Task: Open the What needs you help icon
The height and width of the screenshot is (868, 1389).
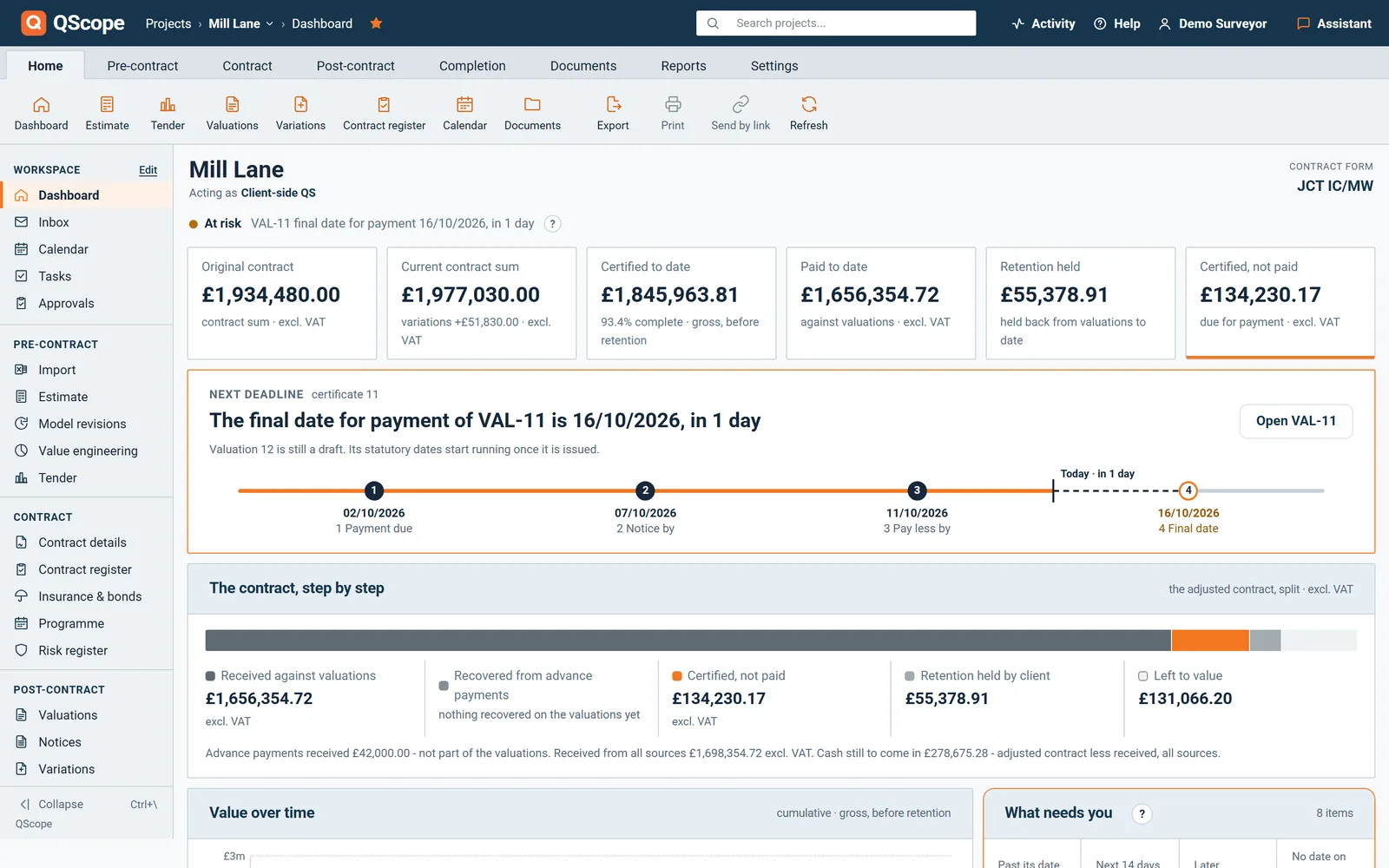Action: (1142, 813)
